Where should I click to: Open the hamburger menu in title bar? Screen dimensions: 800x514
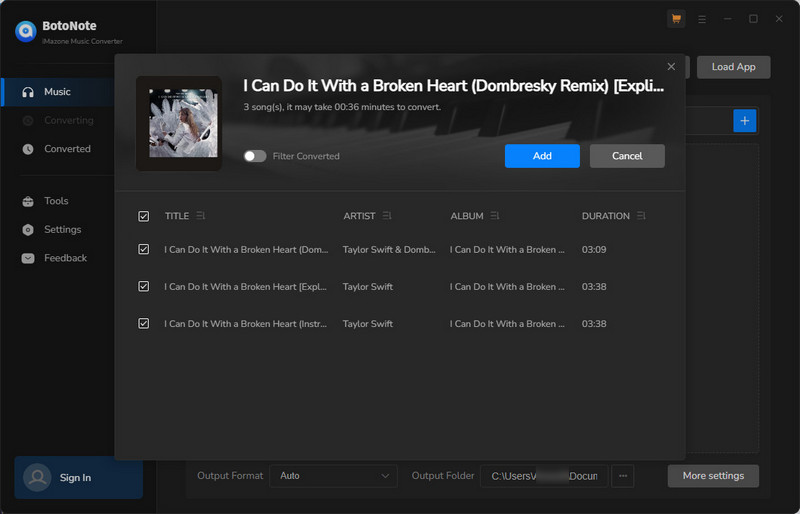click(702, 19)
